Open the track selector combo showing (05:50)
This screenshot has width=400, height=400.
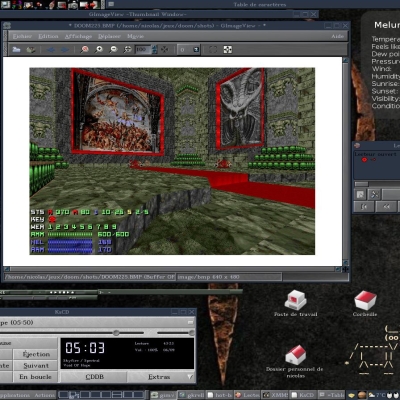point(97,322)
